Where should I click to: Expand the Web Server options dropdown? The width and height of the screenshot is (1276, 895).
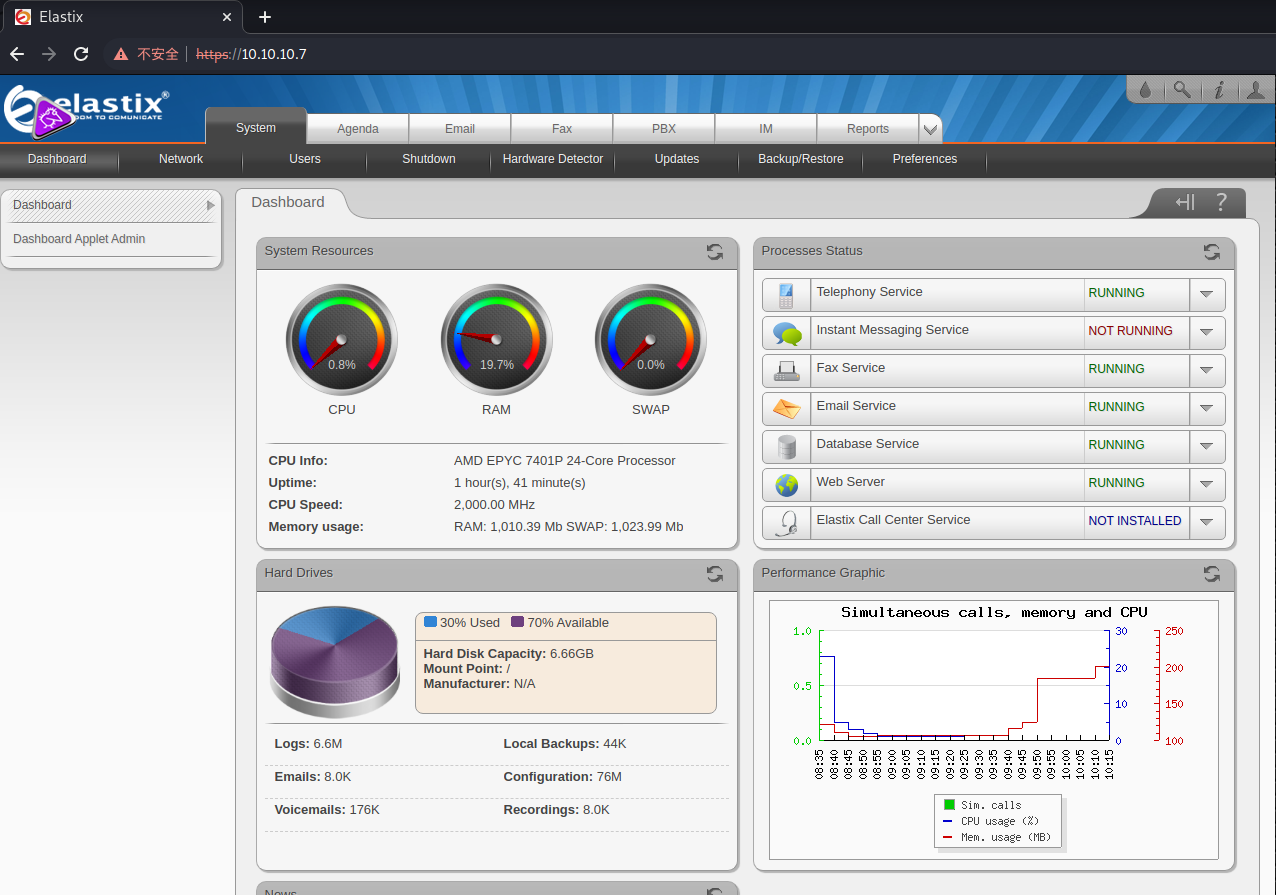click(1207, 485)
